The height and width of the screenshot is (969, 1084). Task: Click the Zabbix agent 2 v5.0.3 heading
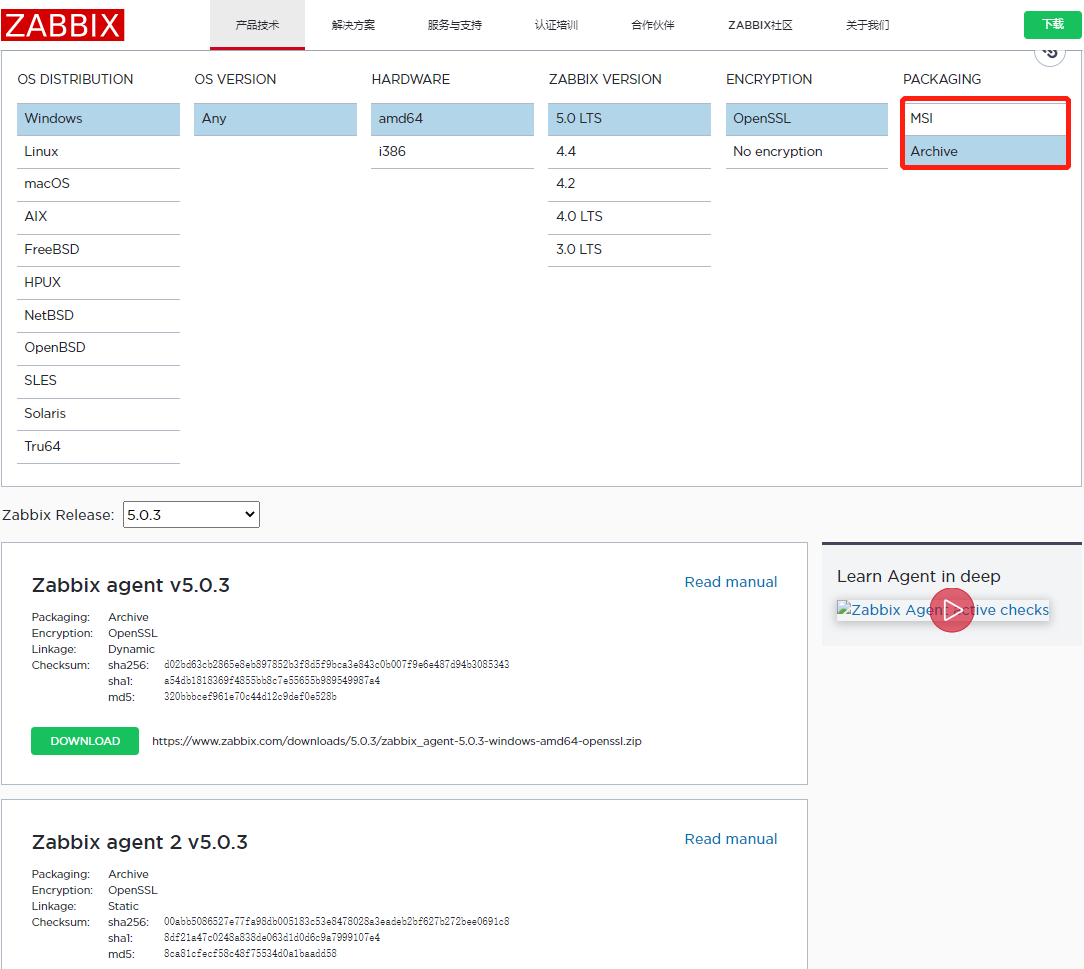coord(140,843)
